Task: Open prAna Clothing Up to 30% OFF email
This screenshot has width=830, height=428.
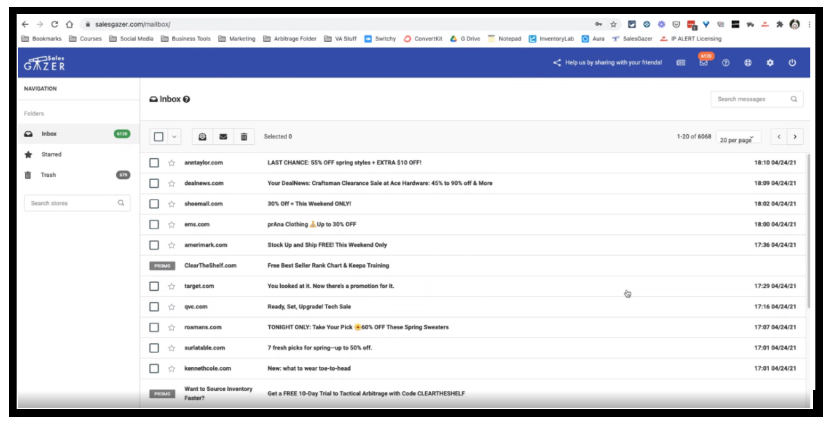Action: 312,225
